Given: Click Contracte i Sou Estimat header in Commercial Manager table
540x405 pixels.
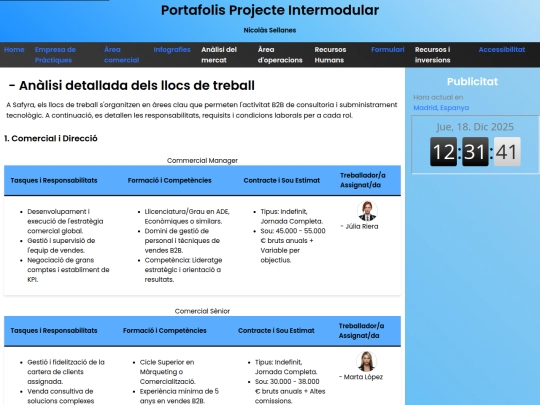Looking at the screenshot, I should [x=282, y=180].
